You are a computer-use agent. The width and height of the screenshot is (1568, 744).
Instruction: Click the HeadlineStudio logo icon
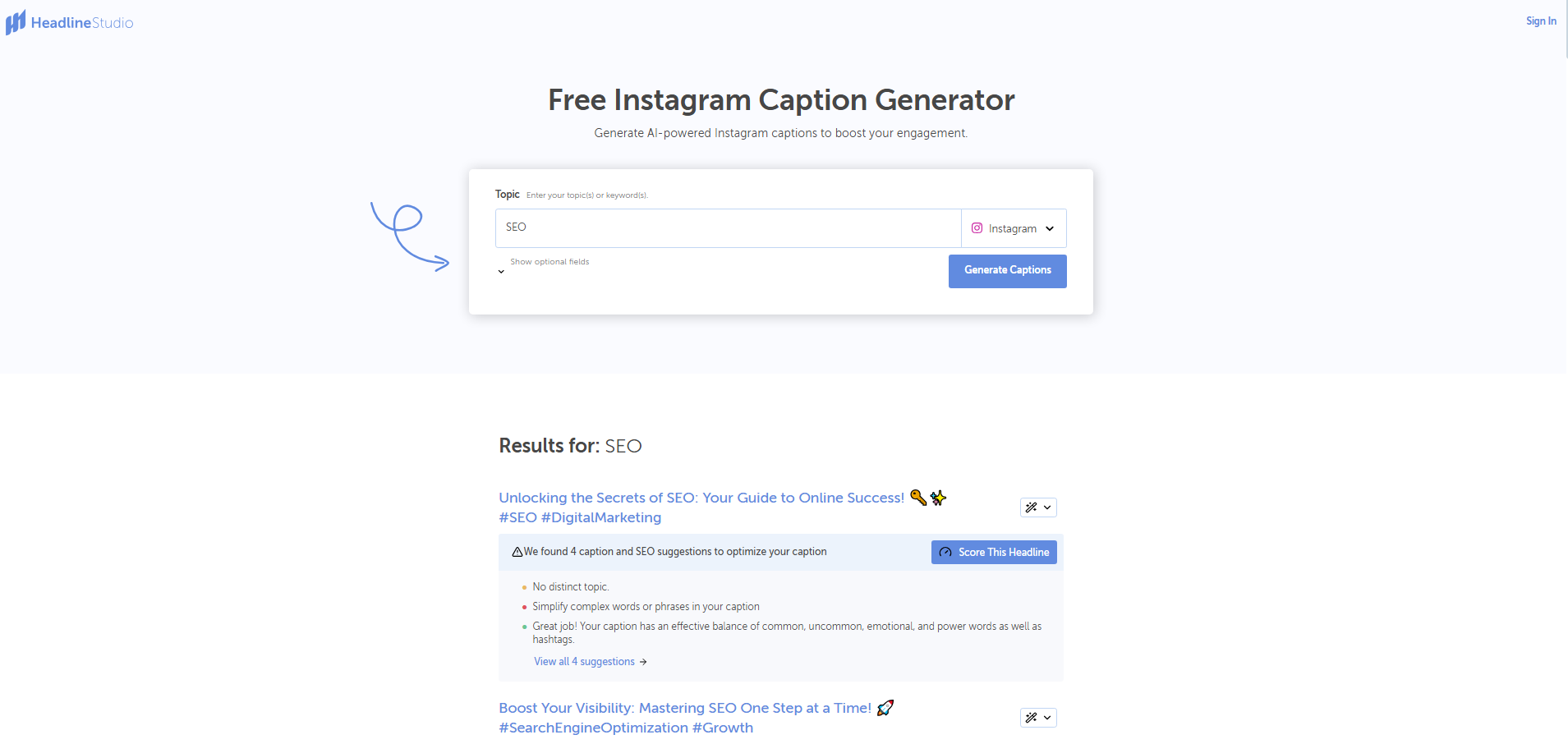15,21
